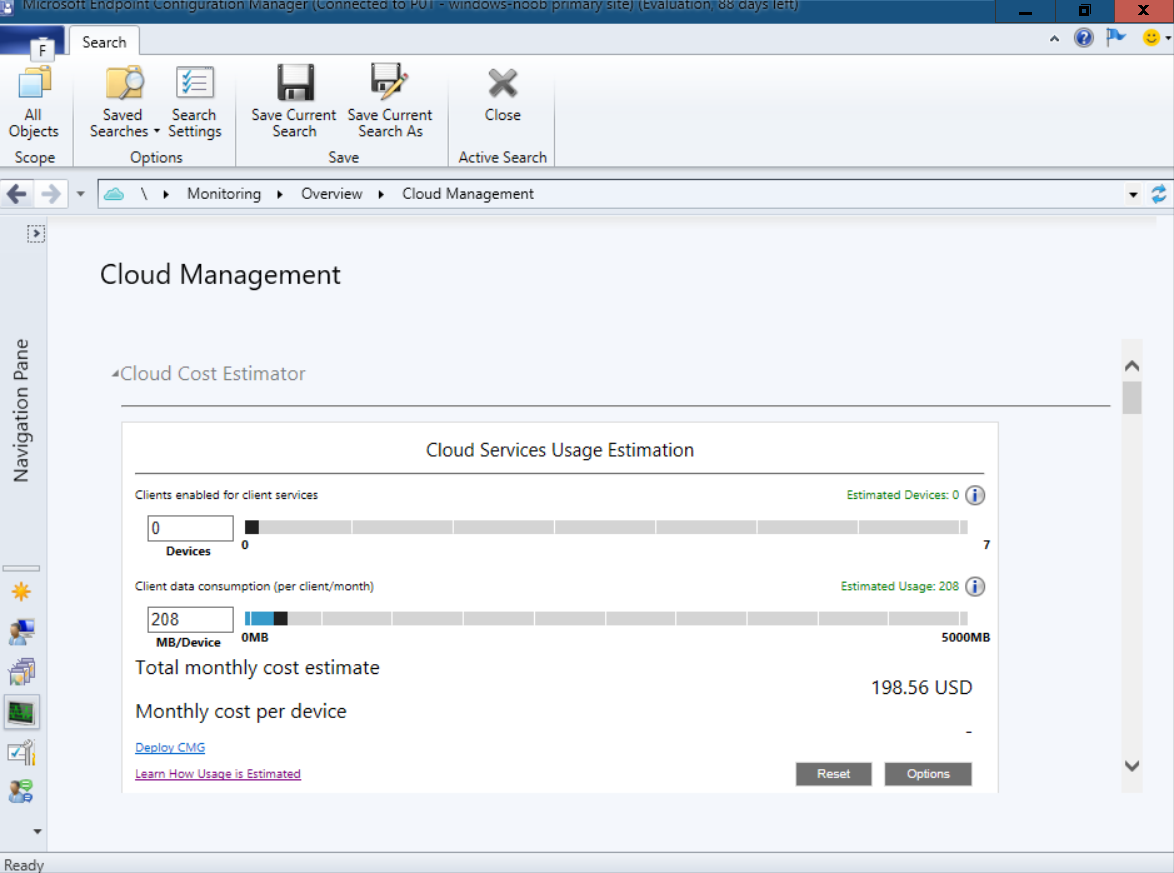The image size is (1174, 873).
Task: Click the 5000MB slider maximum label
Action: 965,637
